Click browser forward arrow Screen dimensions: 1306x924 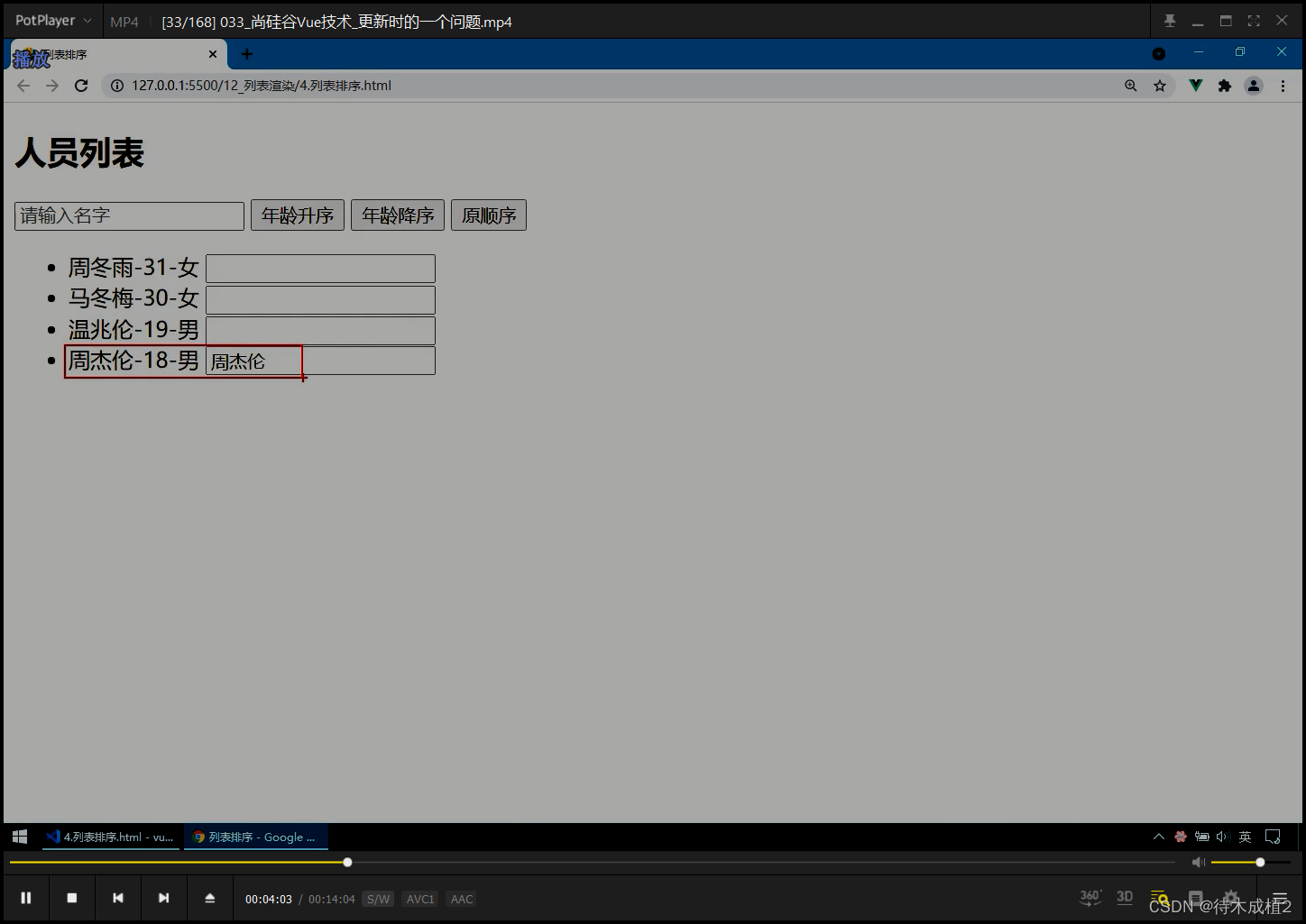point(52,86)
